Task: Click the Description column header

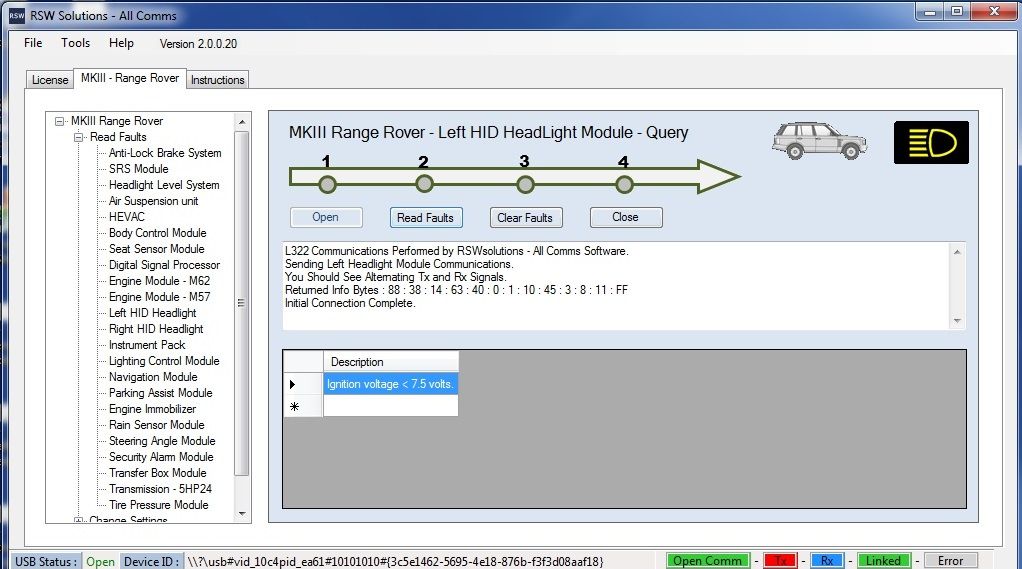Action: (391, 362)
